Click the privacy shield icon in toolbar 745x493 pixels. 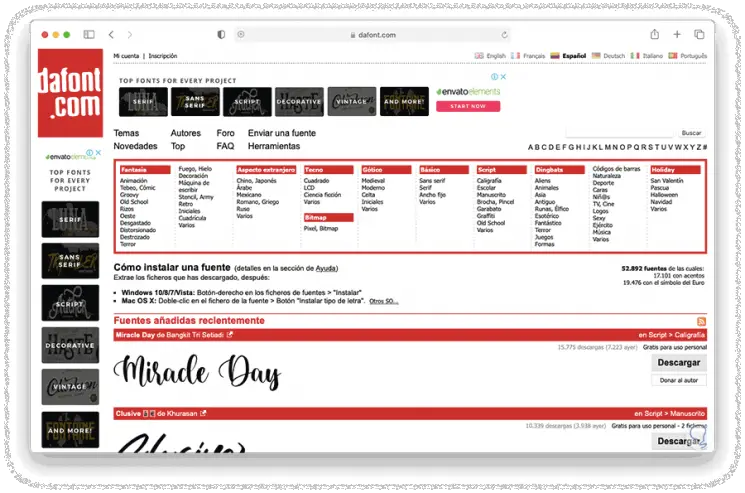click(221, 34)
